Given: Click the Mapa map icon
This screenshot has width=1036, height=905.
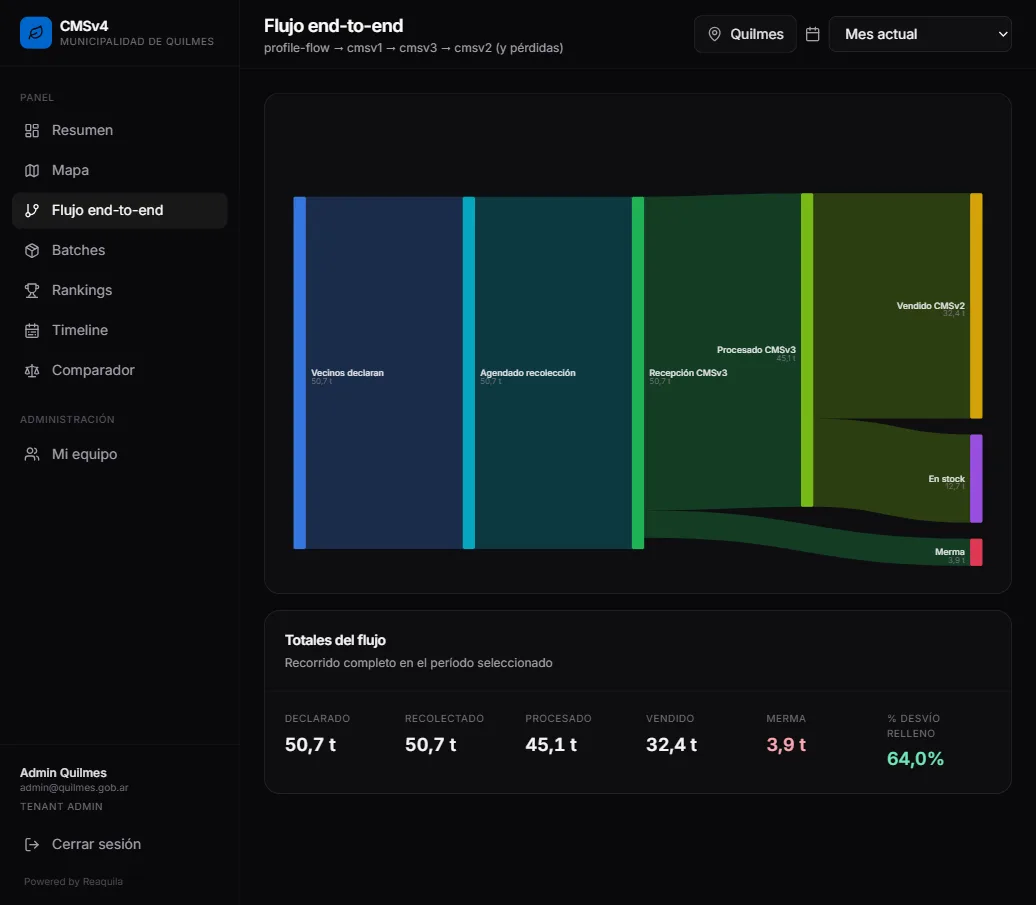Looking at the screenshot, I should (32, 170).
